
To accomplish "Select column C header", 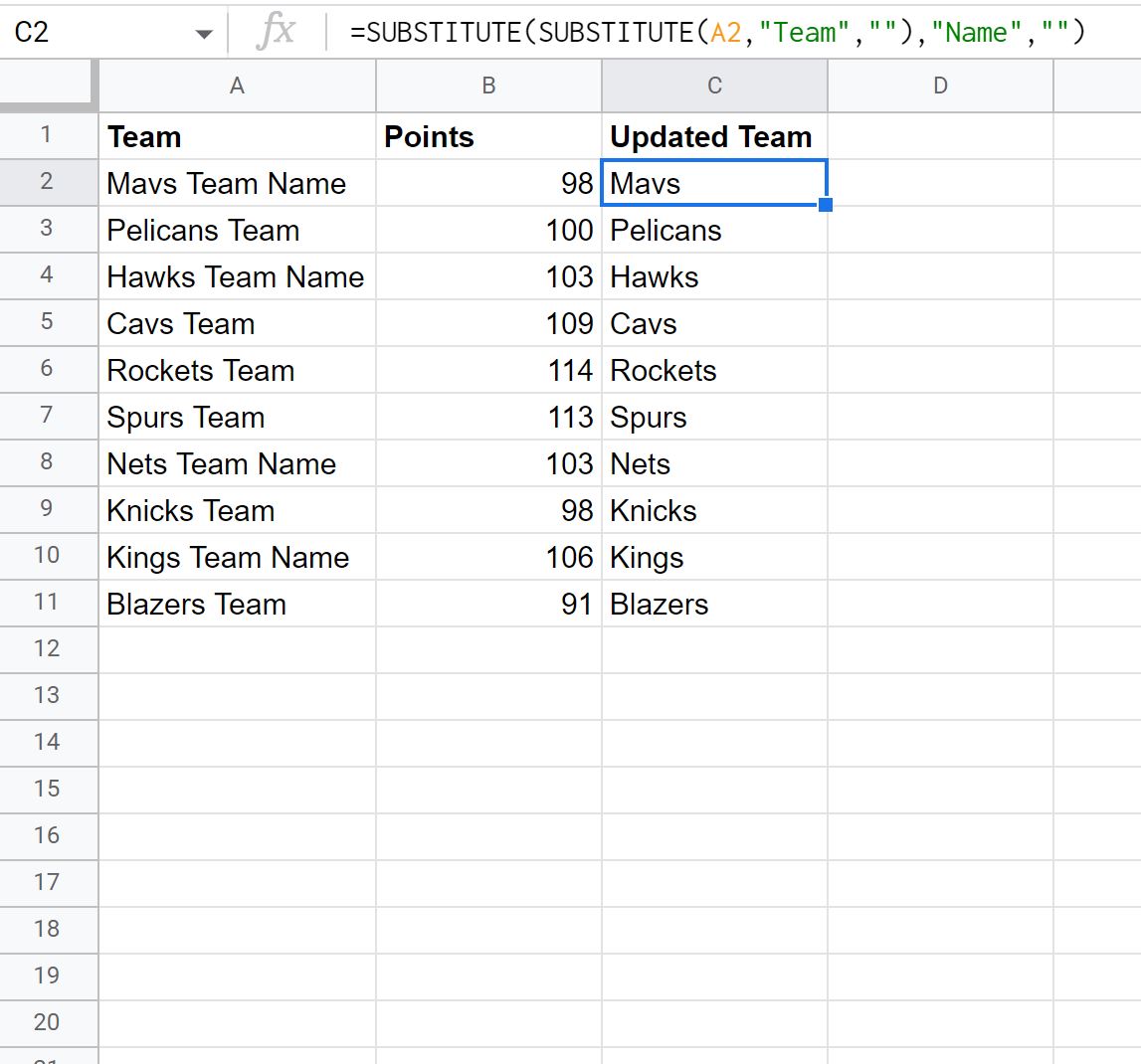I will point(714,86).
